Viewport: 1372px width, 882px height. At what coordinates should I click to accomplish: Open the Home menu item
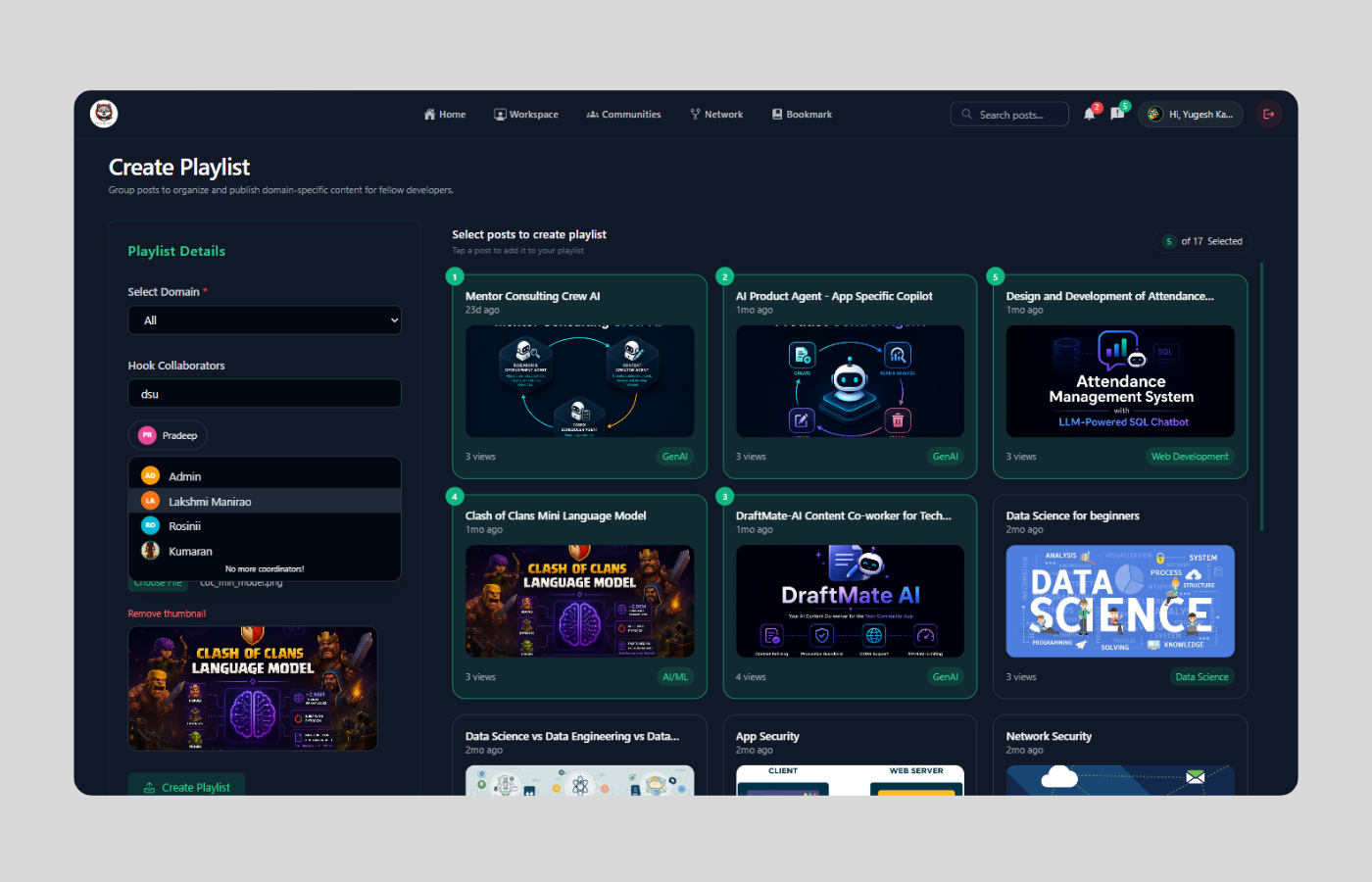[445, 115]
